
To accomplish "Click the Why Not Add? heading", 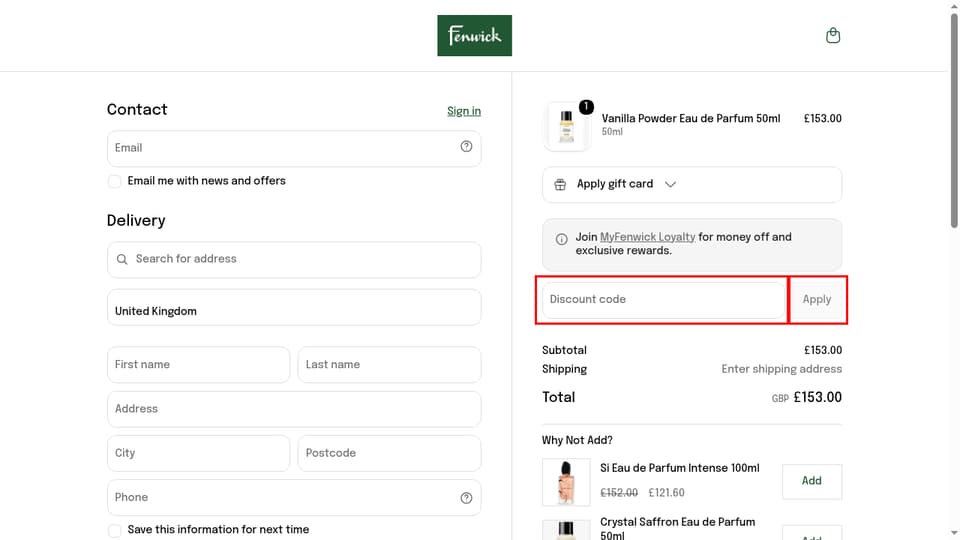I will [577, 440].
